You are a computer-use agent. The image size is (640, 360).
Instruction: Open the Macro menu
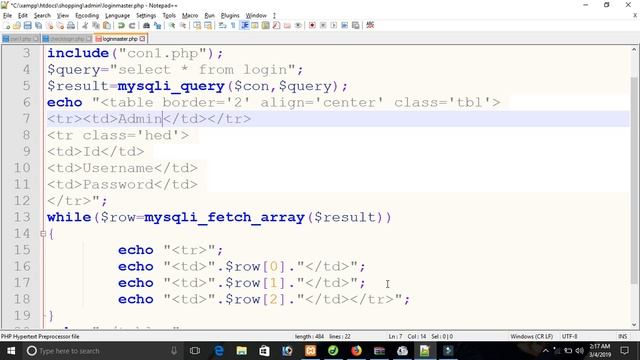[x=190, y=16]
